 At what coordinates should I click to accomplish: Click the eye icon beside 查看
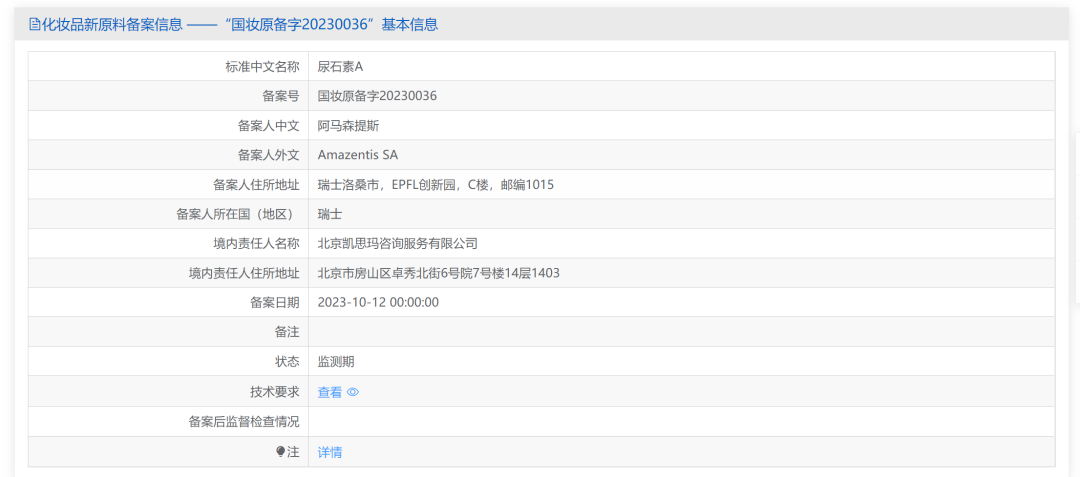coord(352,392)
